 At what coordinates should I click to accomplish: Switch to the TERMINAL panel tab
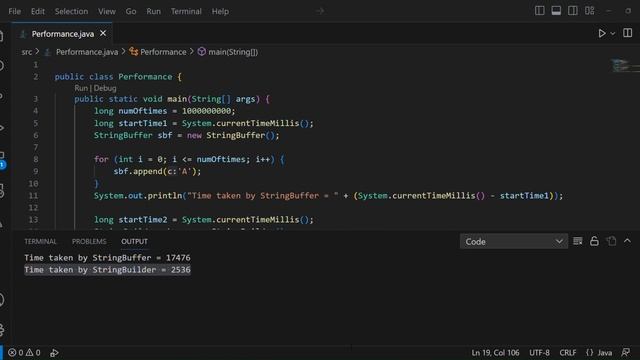coord(40,242)
